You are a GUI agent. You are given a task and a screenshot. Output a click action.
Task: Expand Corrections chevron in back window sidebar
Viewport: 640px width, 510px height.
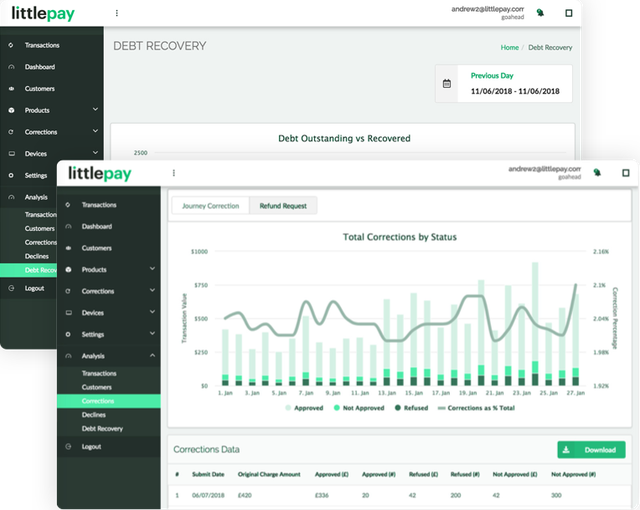(x=95, y=131)
